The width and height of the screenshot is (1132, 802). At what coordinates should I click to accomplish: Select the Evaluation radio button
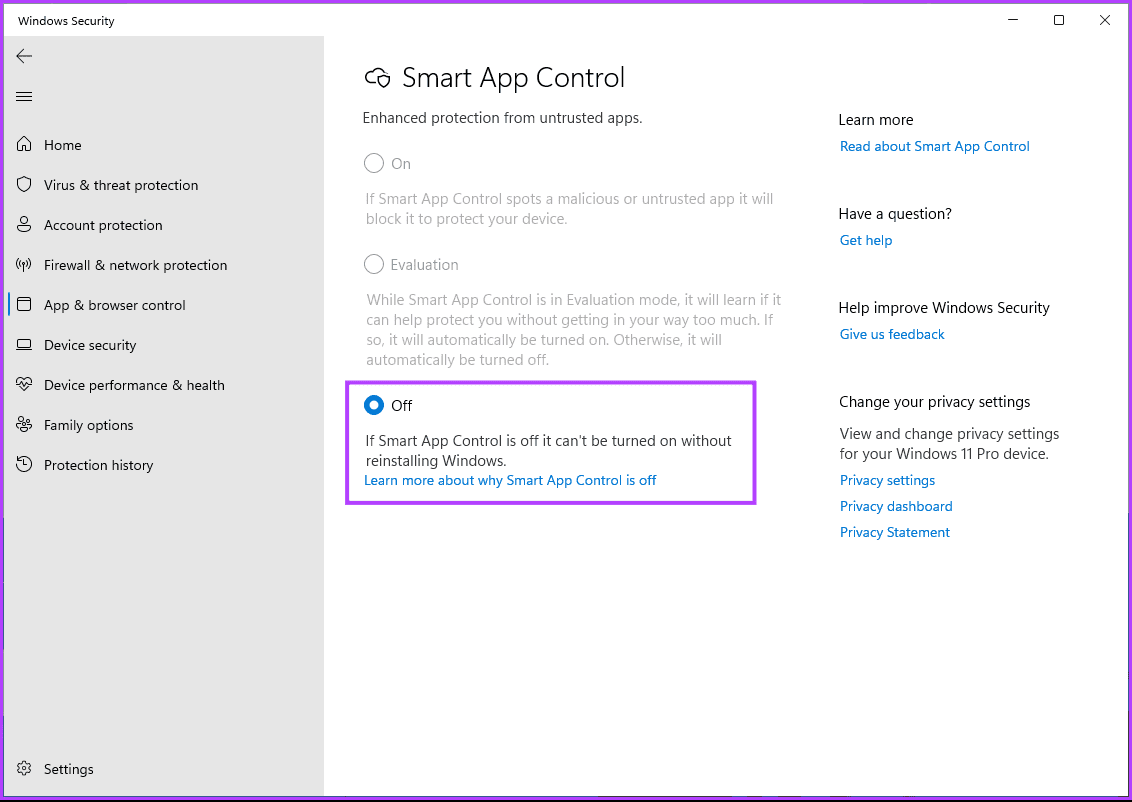click(374, 264)
